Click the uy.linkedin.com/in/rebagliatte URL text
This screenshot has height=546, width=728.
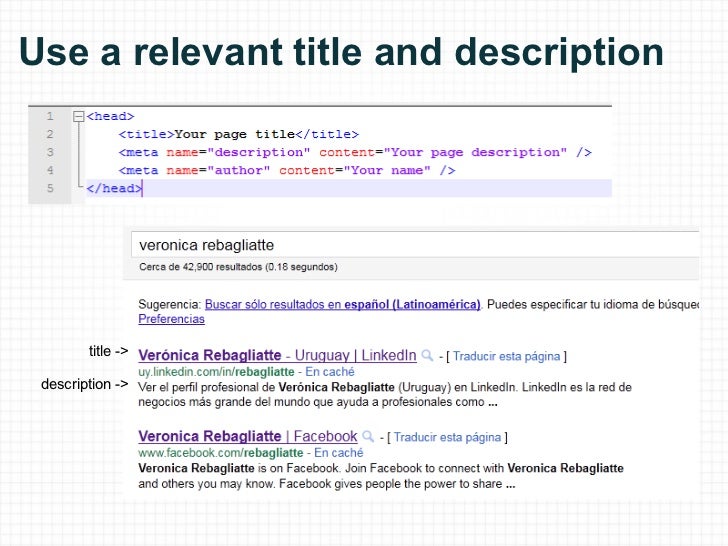[x=216, y=372]
